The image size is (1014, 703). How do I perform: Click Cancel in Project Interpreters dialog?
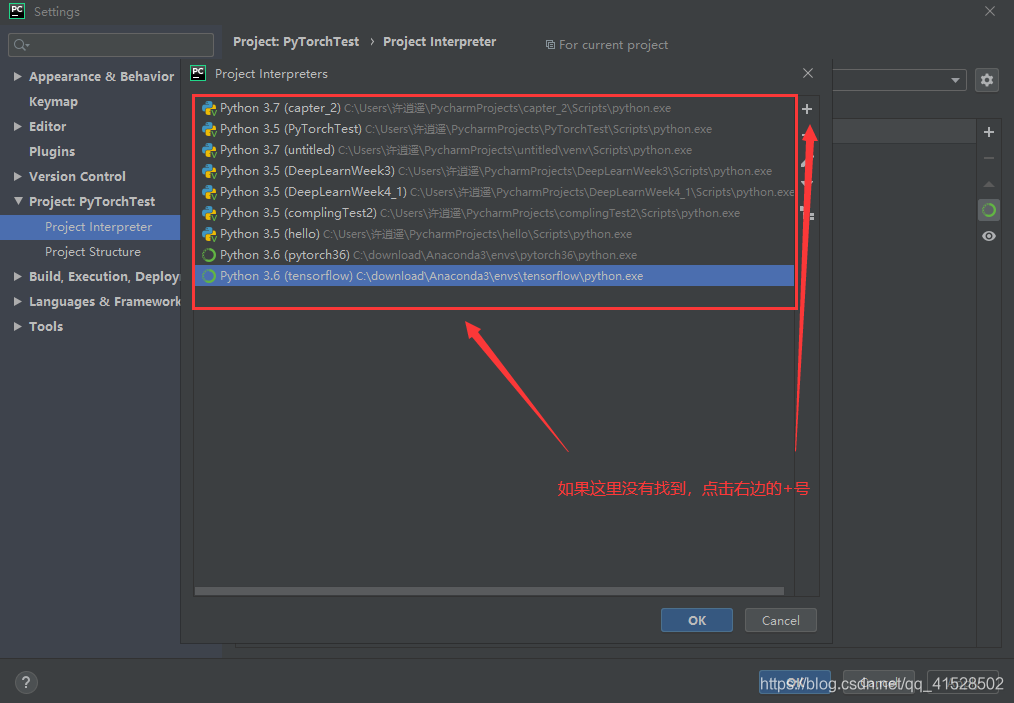tap(780, 620)
